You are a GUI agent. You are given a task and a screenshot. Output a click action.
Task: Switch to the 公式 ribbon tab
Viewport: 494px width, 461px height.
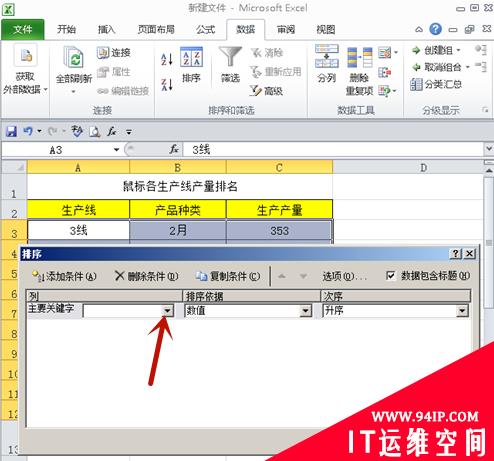click(x=205, y=29)
